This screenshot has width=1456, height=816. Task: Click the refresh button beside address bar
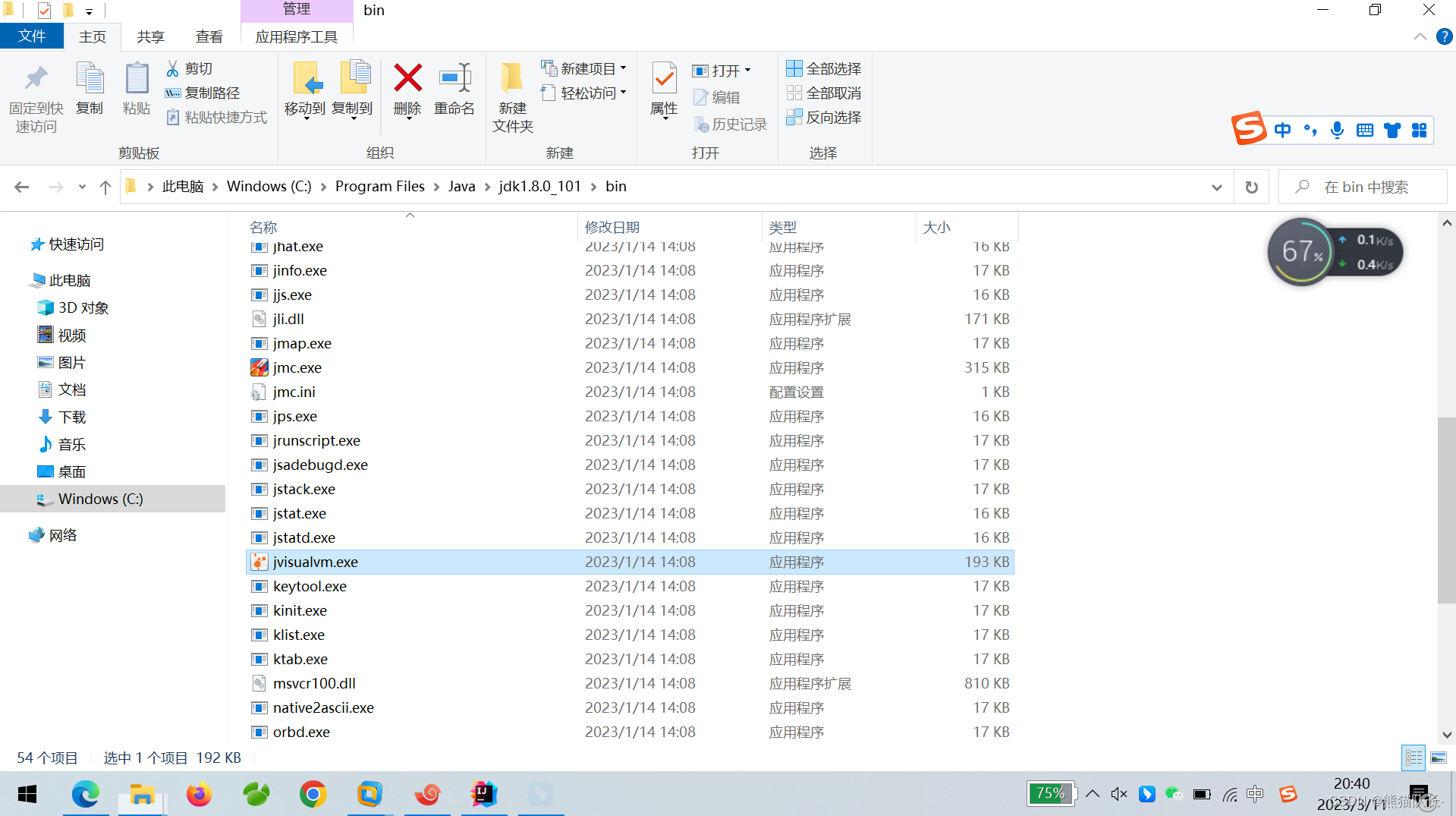[1252, 187]
